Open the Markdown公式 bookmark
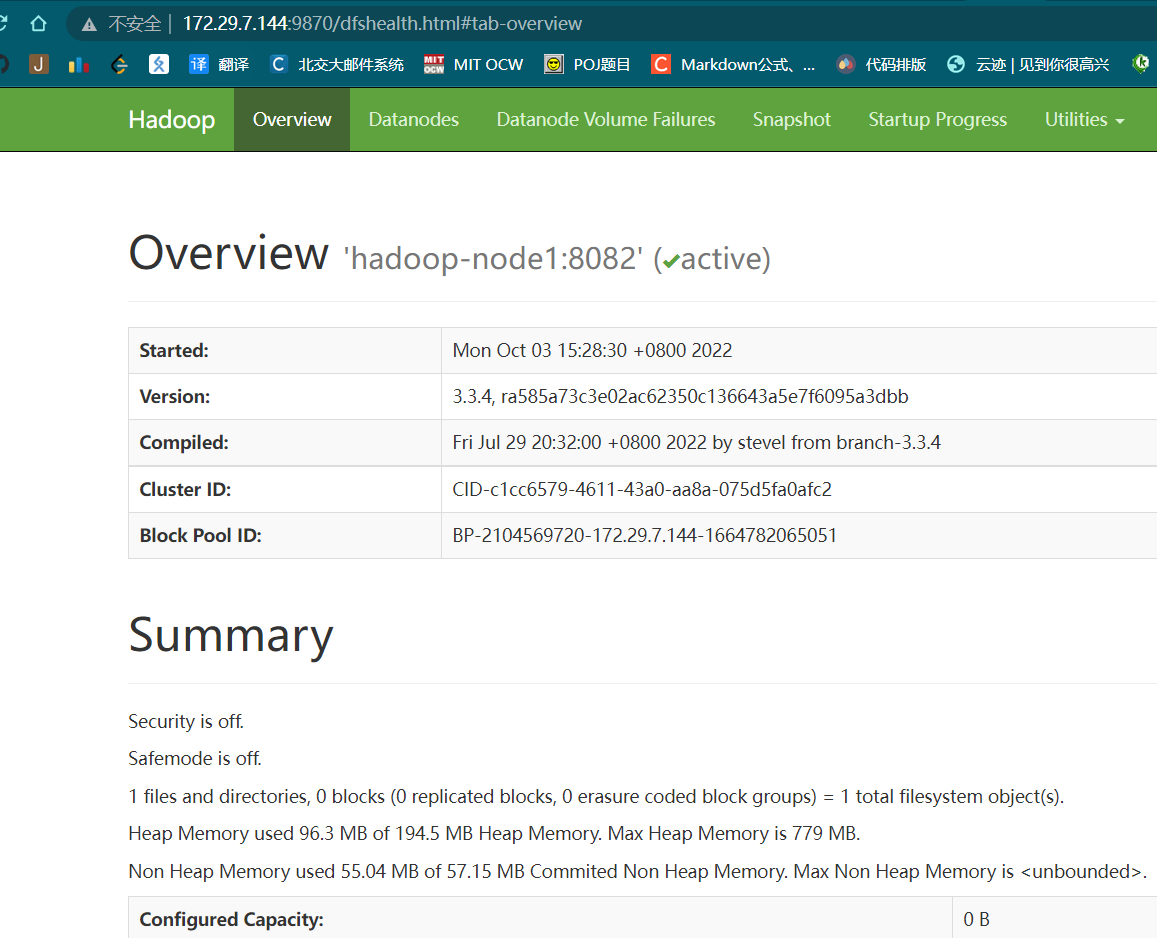Image resolution: width=1157 pixels, height=938 pixels. pyautogui.click(x=733, y=64)
